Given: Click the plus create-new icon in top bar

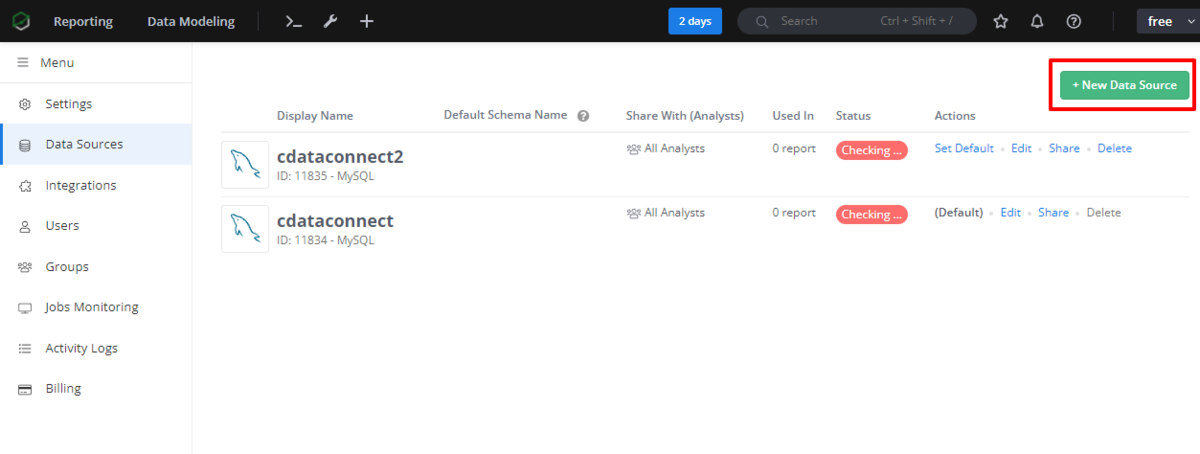Looking at the screenshot, I should 367,21.
